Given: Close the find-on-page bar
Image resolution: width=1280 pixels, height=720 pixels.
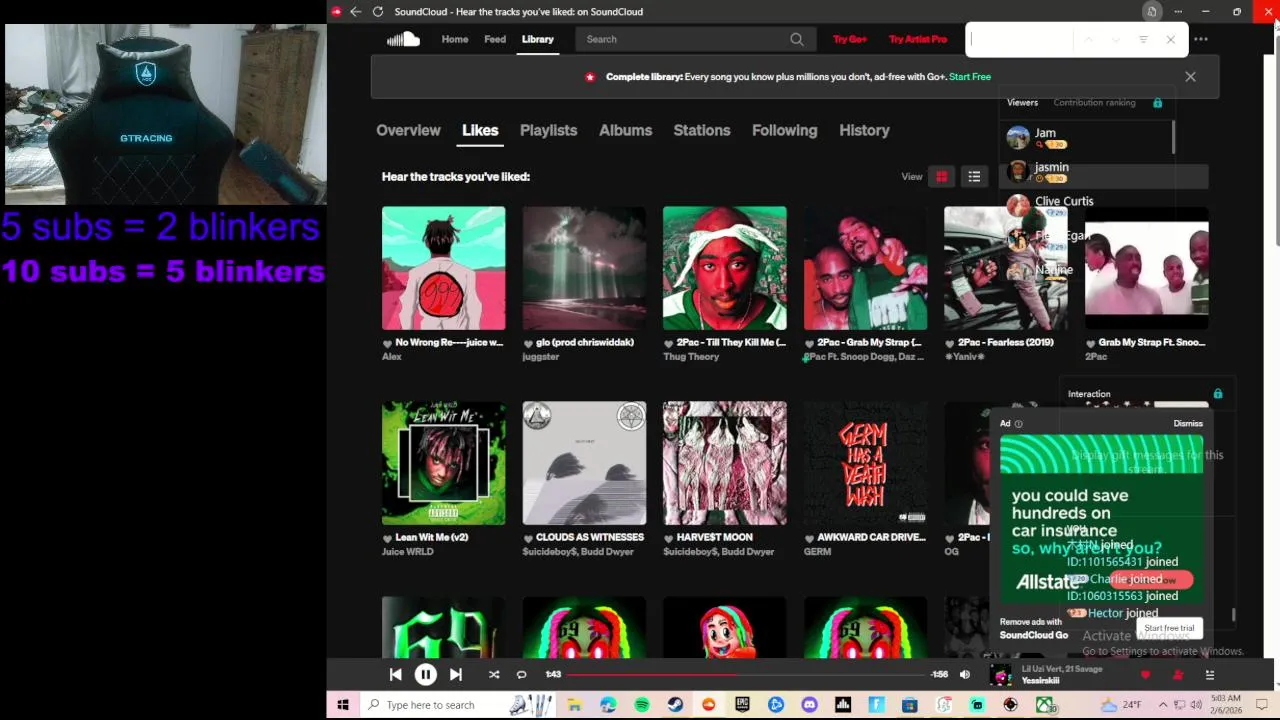Looking at the screenshot, I should point(1171,40).
